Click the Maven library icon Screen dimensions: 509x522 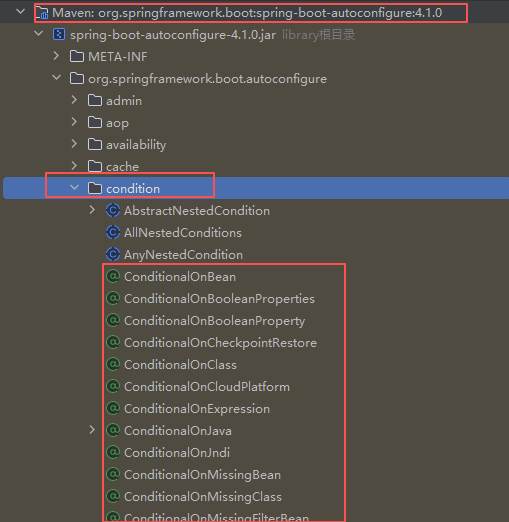[42, 13]
